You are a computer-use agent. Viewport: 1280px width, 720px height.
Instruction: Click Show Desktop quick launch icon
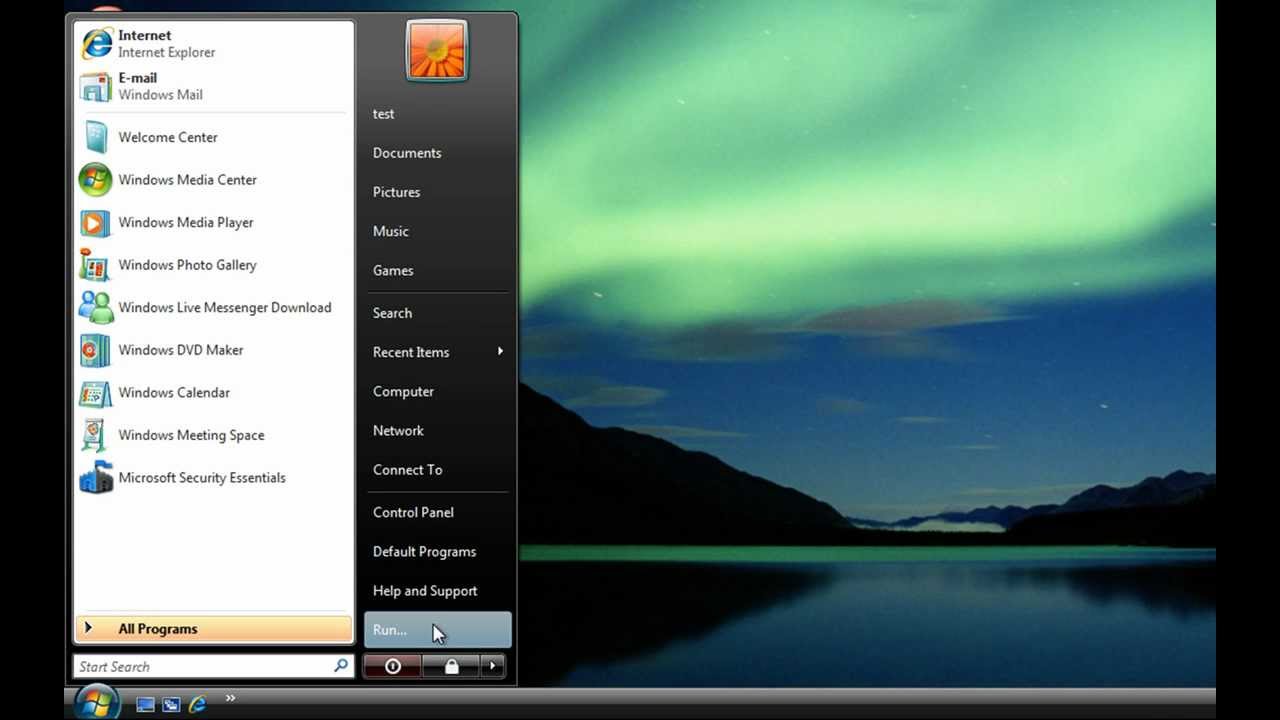coord(145,704)
